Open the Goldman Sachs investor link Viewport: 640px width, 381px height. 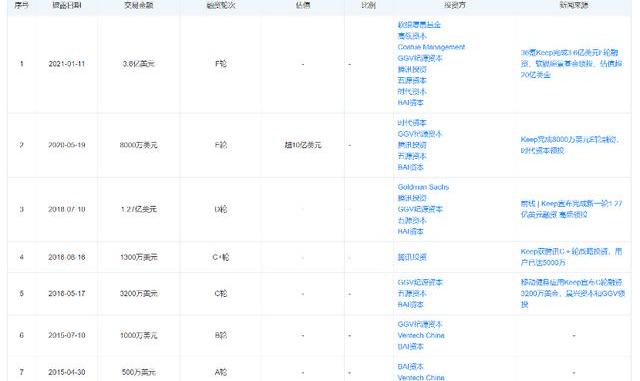coord(423,187)
